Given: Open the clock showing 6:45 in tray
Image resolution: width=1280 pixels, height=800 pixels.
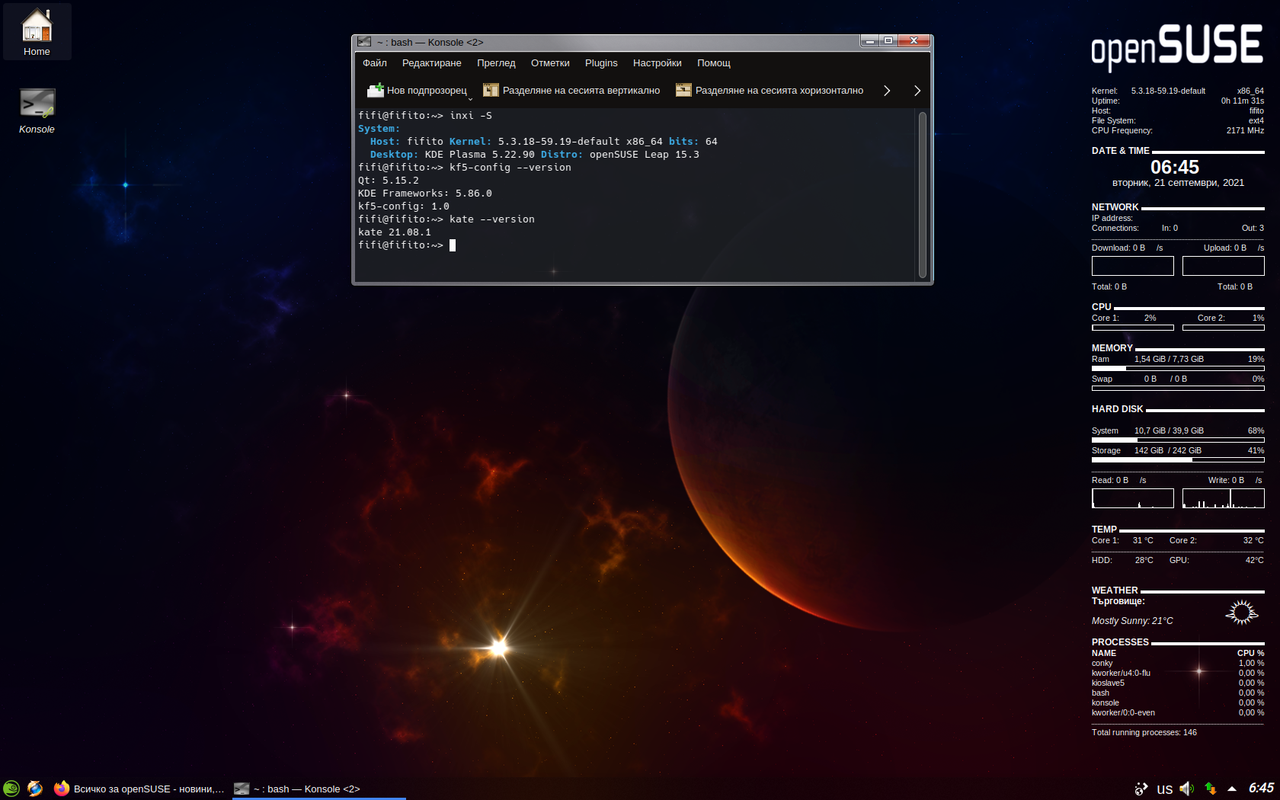Looking at the screenshot, I should 1261,789.
